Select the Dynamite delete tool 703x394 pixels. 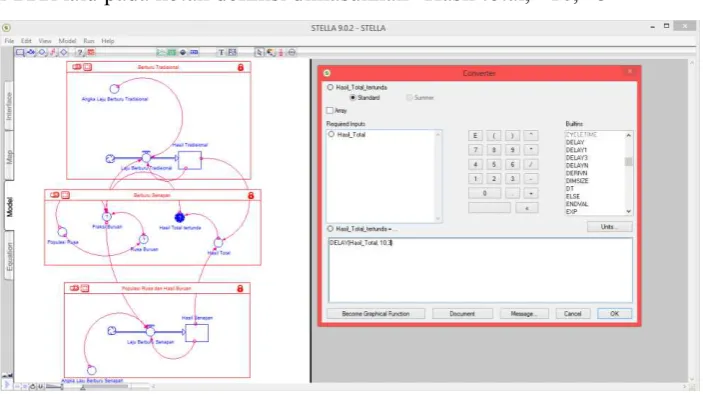click(281, 52)
